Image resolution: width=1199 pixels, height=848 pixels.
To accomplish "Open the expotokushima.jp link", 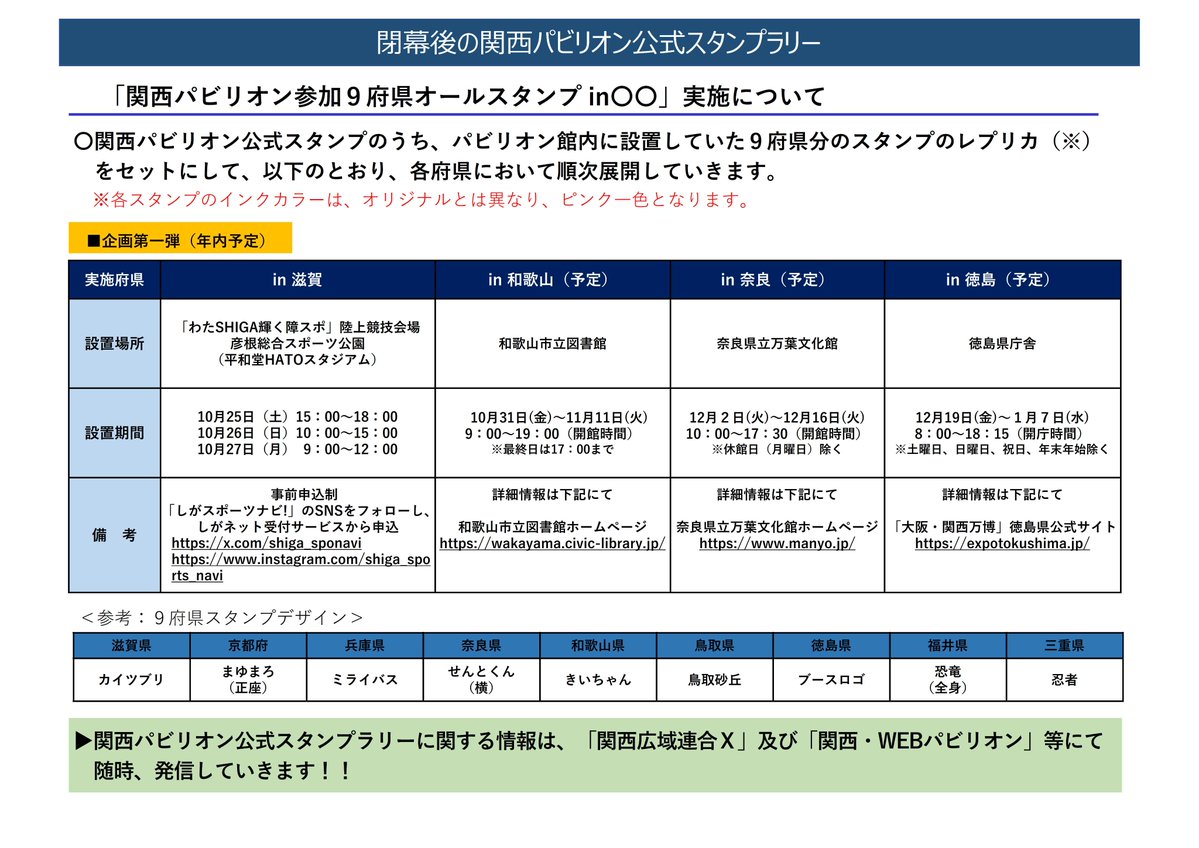I will [1002, 543].
